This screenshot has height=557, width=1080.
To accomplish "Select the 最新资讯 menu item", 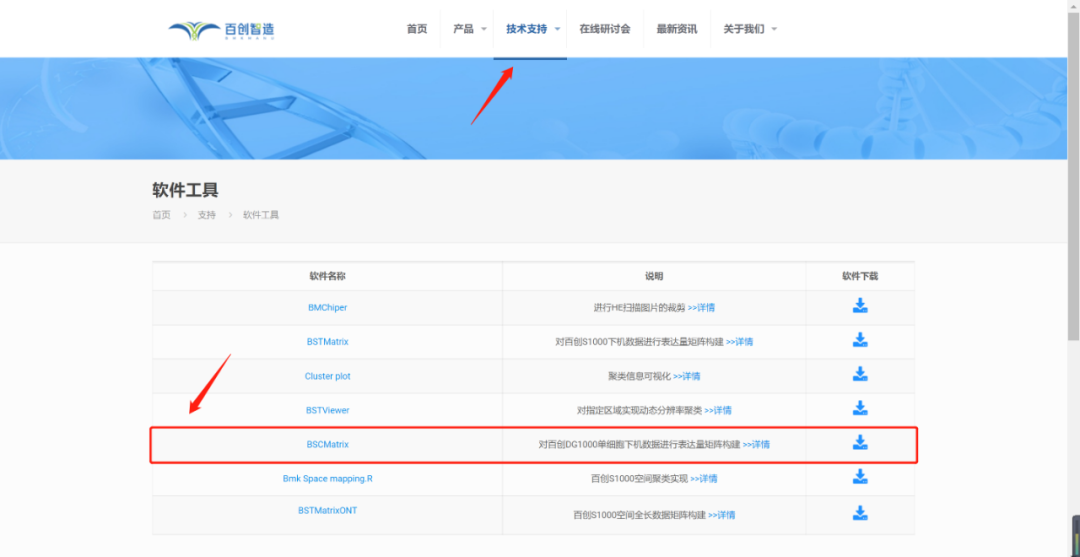I will [677, 29].
